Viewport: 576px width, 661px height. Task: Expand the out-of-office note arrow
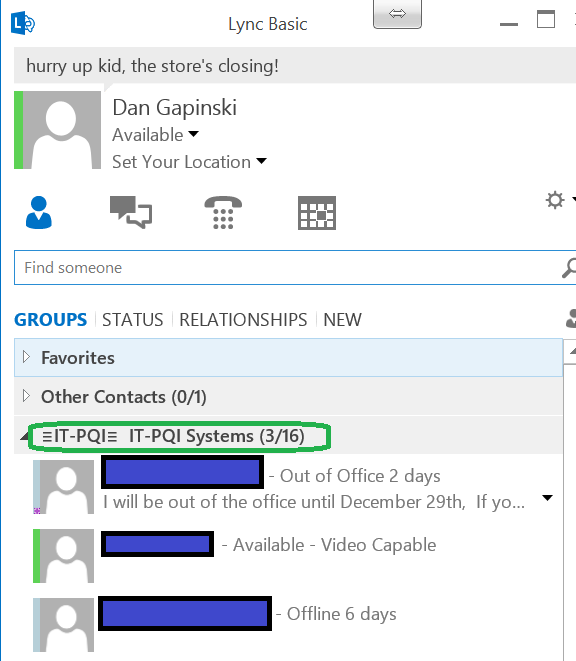point(547,498)
